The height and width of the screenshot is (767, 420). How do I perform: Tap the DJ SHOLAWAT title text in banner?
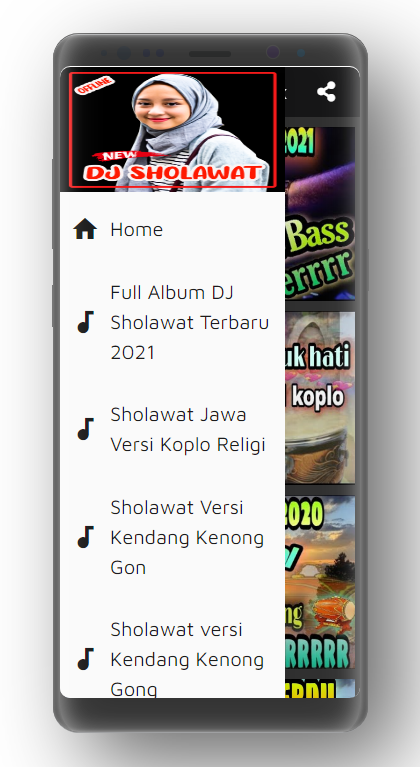(172, 172)
